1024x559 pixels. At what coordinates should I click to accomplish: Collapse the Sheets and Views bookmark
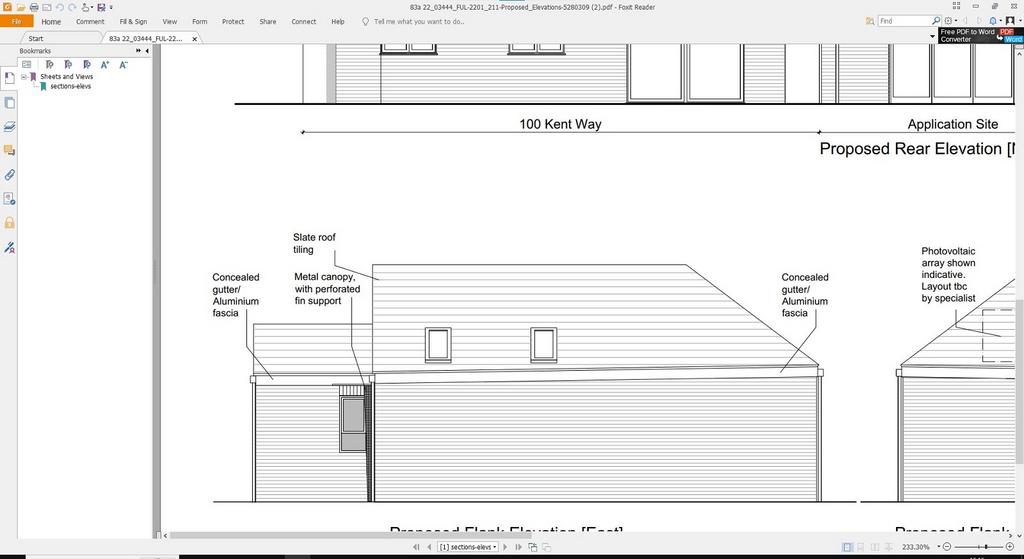[x=24, y=76]
